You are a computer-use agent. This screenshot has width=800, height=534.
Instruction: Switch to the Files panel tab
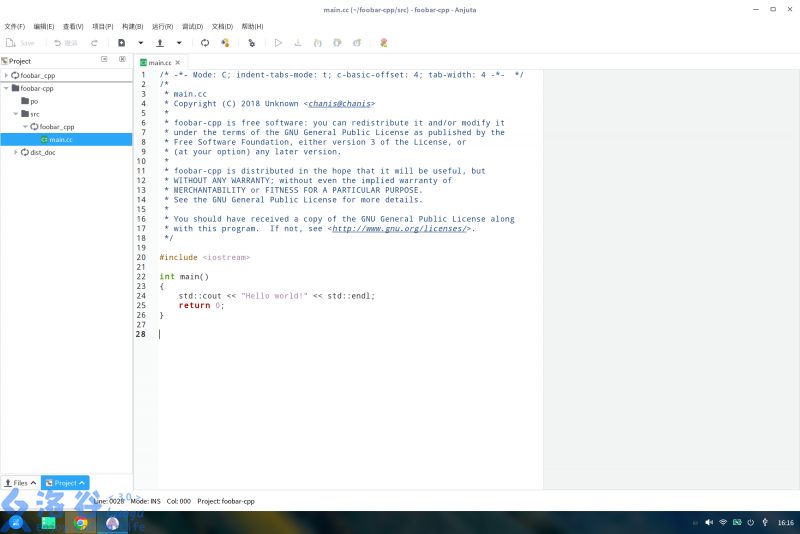pos(20,483)
